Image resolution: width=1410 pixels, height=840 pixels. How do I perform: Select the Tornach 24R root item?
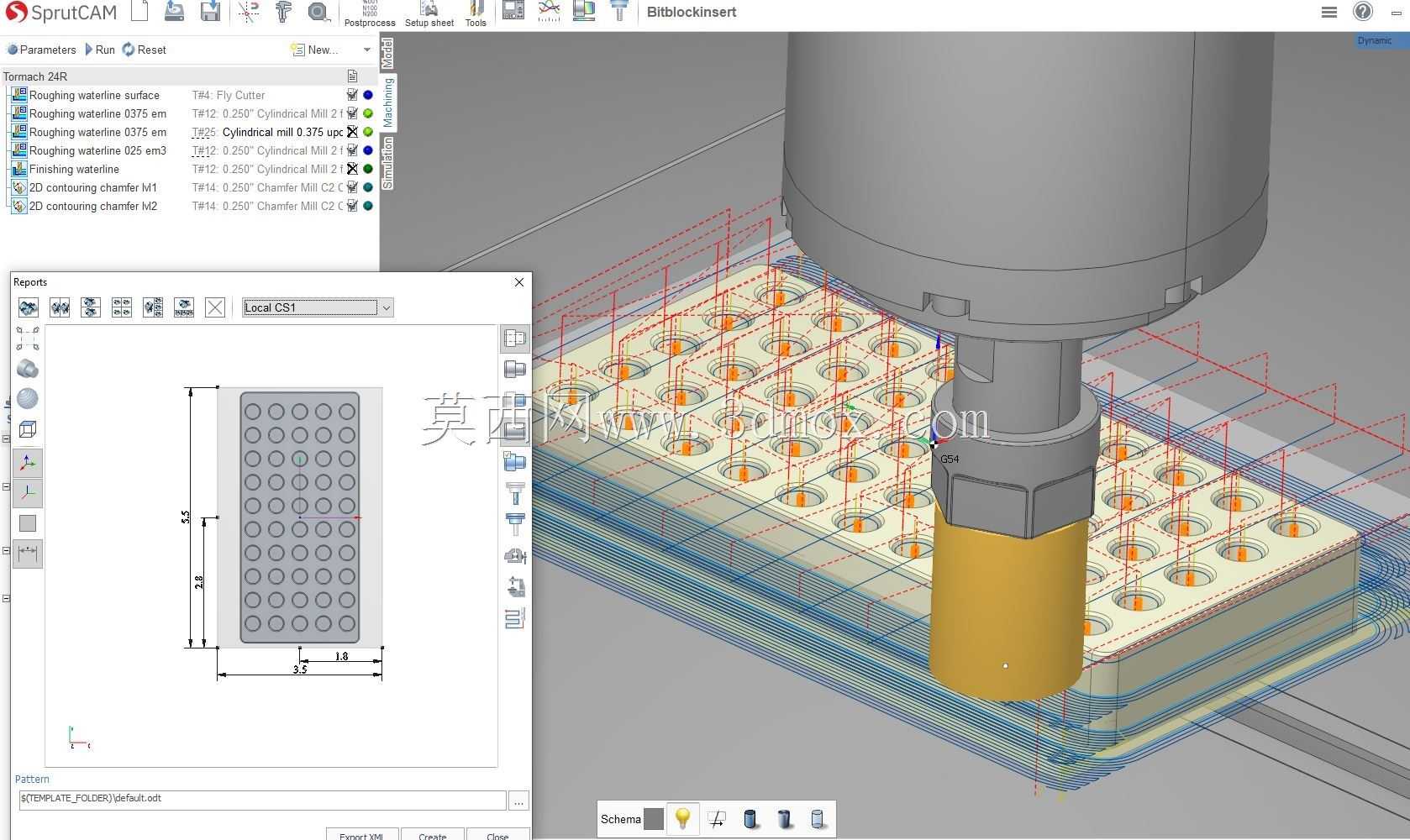[35, 76]
